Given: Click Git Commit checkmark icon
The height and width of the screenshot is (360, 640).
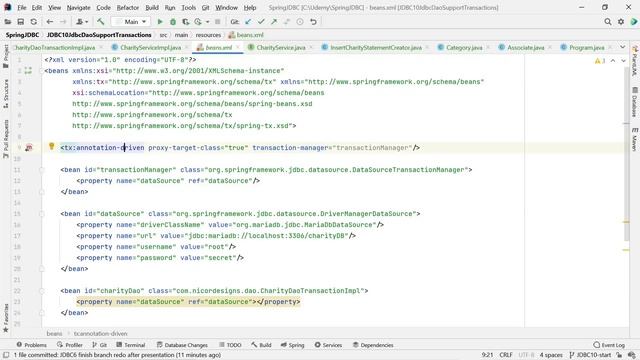Looking at the screenshot, I should (x=261, y=22).
